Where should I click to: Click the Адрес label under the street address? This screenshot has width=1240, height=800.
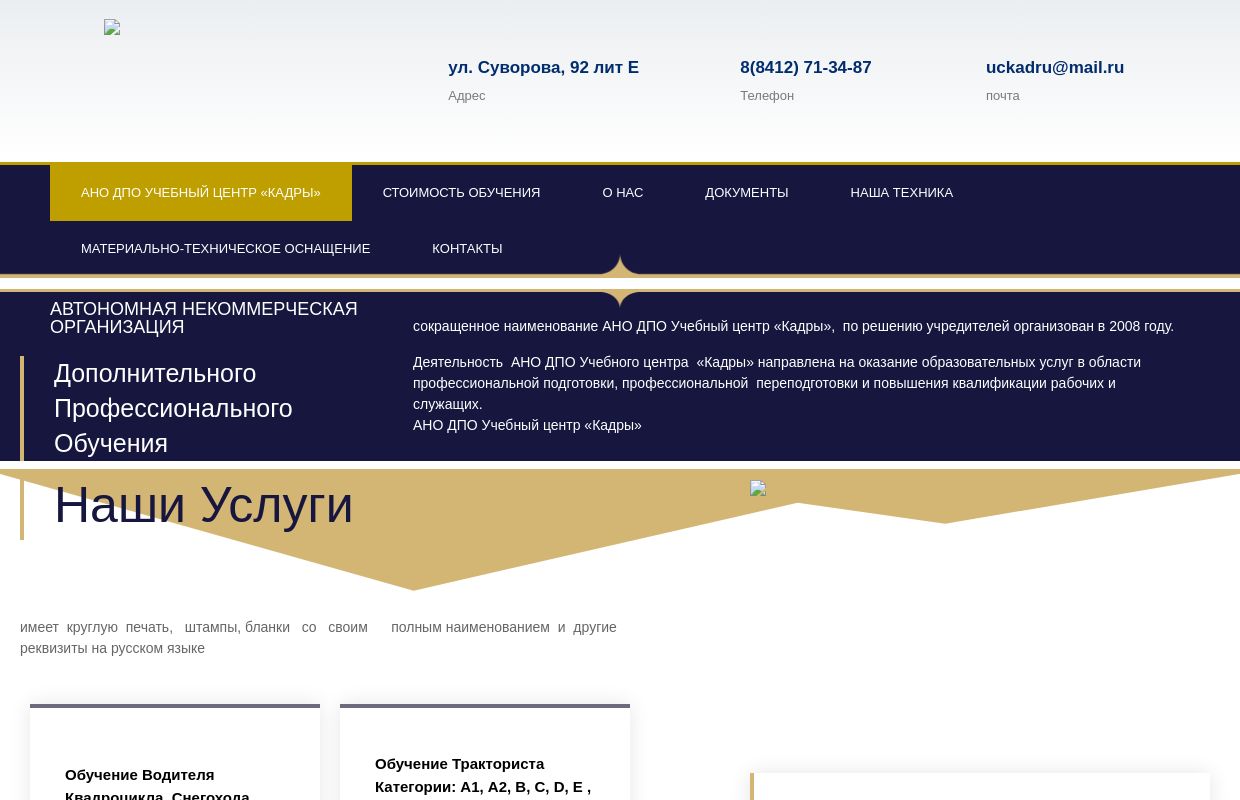point(467,95)
